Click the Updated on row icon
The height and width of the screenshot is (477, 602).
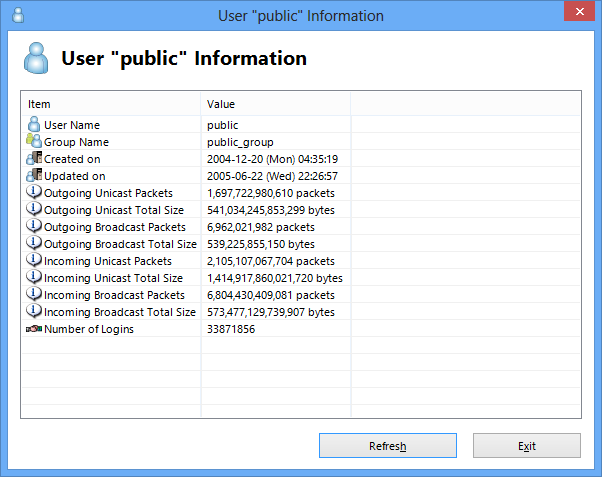coord(34,175)
